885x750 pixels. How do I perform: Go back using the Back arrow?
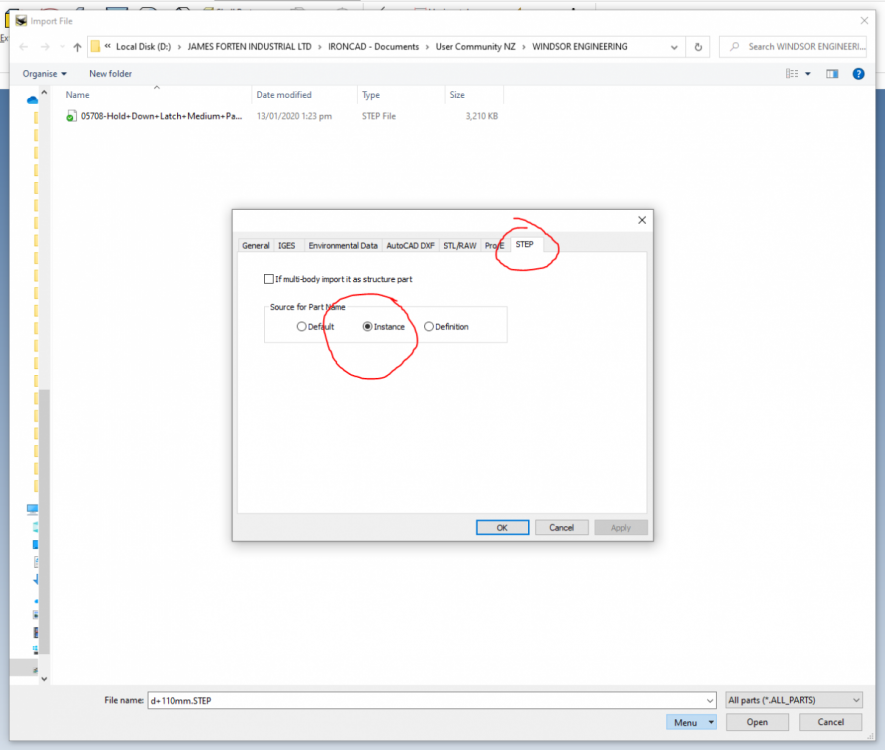[24, 47]
